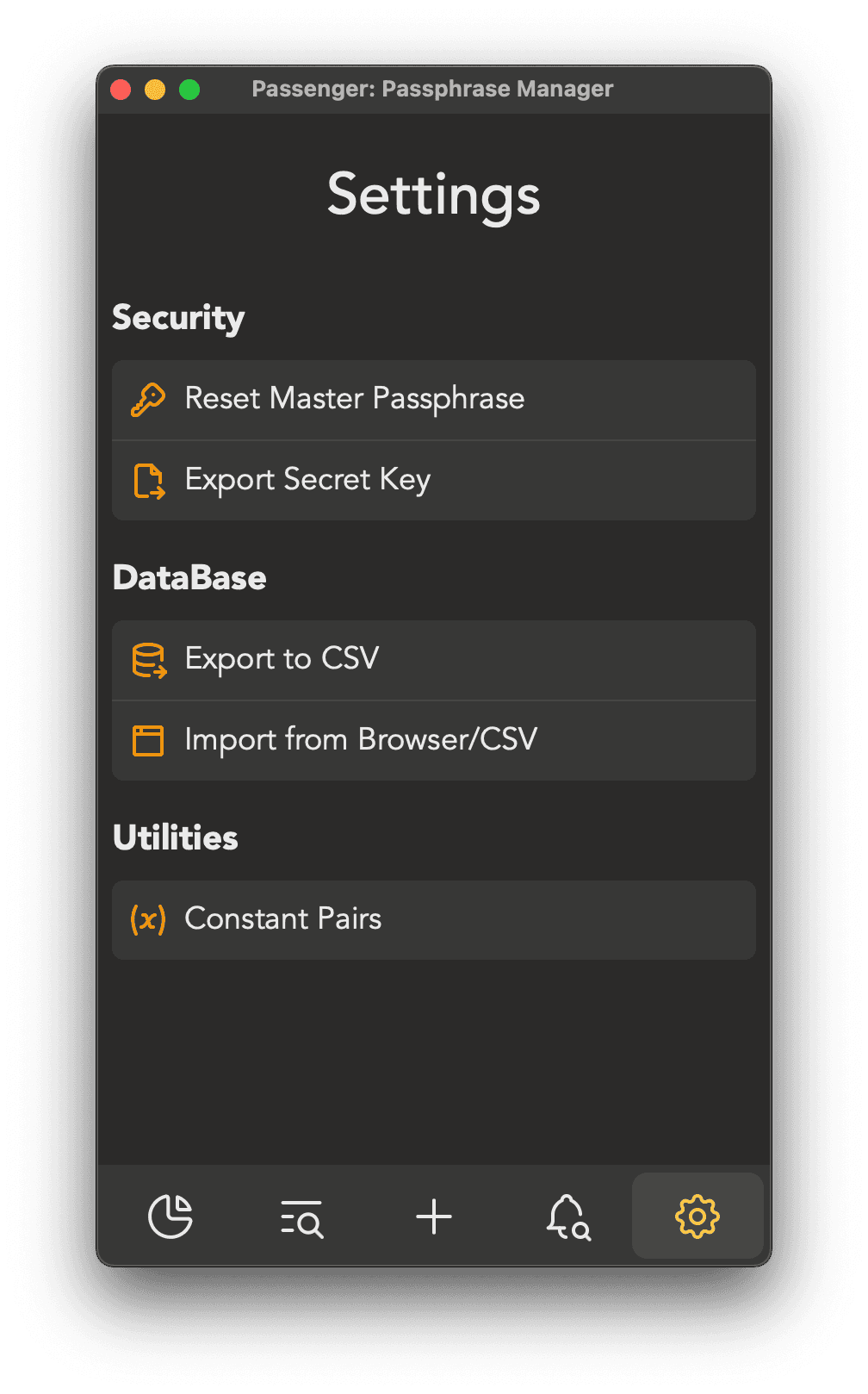Choose Reset Master Passphrase option
Screen dimensions: 868x1394
[x=434, y=400]
